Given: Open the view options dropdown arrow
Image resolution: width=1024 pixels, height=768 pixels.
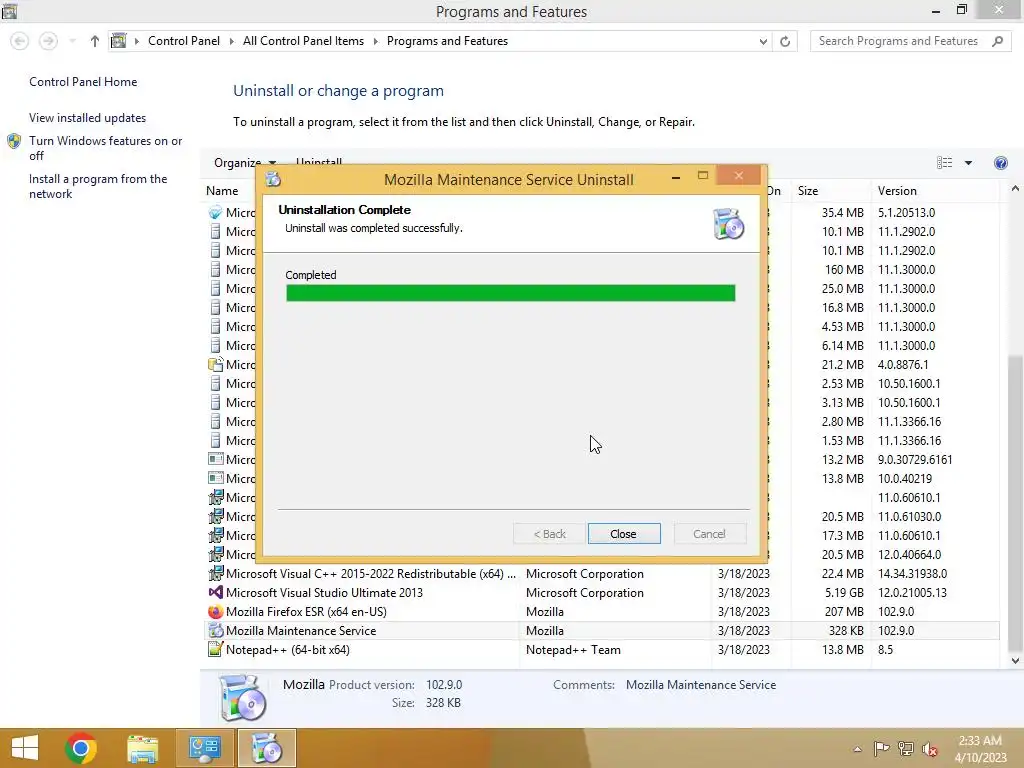Looking at the screenshot, I should coord(968,163).
